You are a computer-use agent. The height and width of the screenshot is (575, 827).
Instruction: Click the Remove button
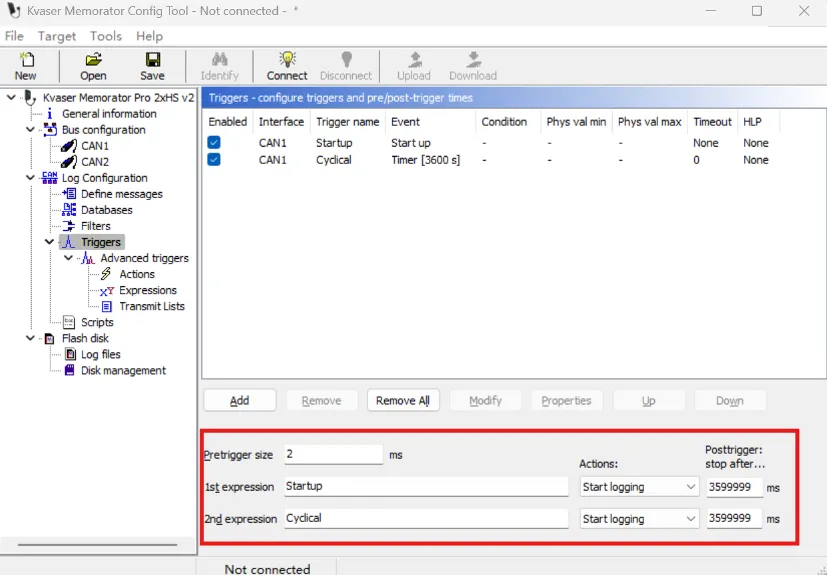[x=322, y=400]
